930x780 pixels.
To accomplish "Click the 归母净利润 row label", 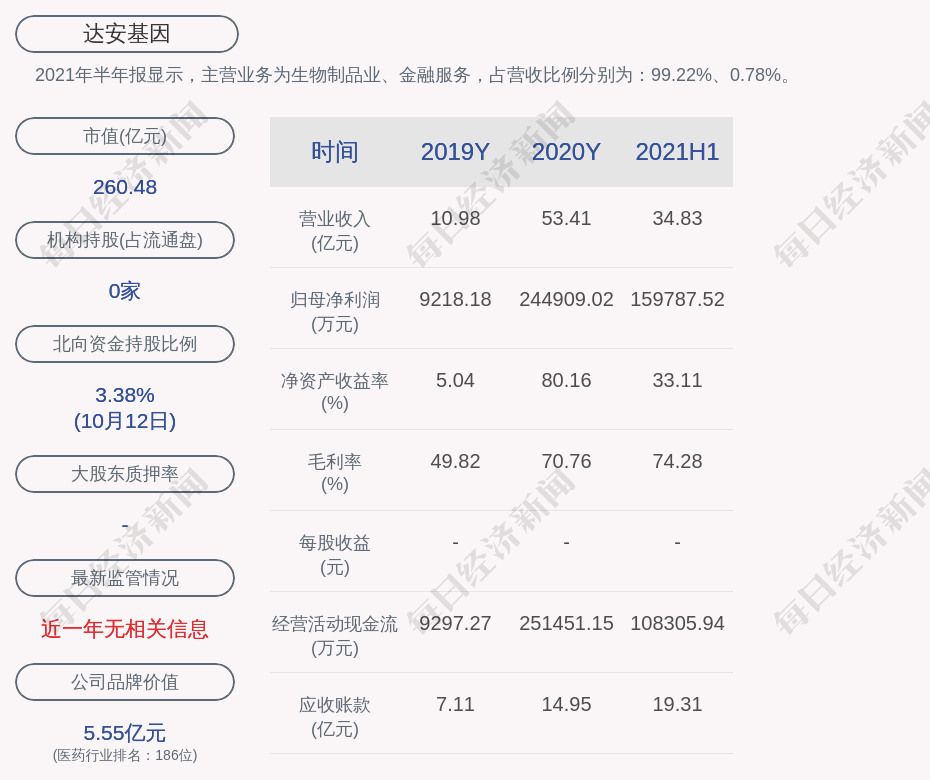I will click(335, 311).
